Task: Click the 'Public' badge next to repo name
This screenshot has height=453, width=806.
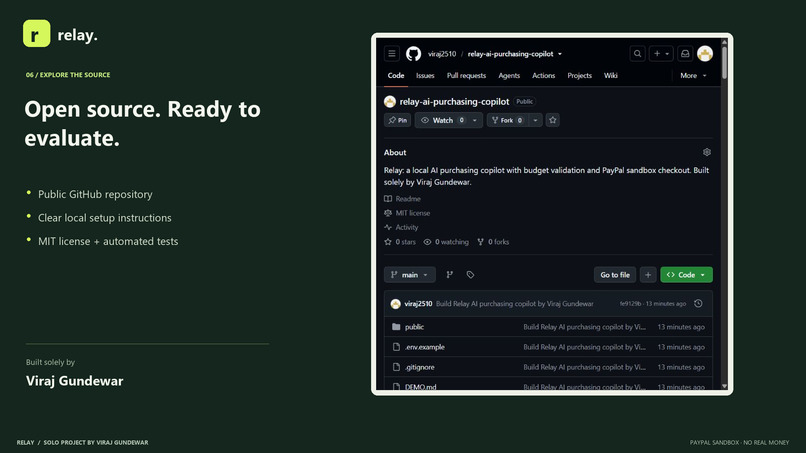Action: [x=524, y=102]
